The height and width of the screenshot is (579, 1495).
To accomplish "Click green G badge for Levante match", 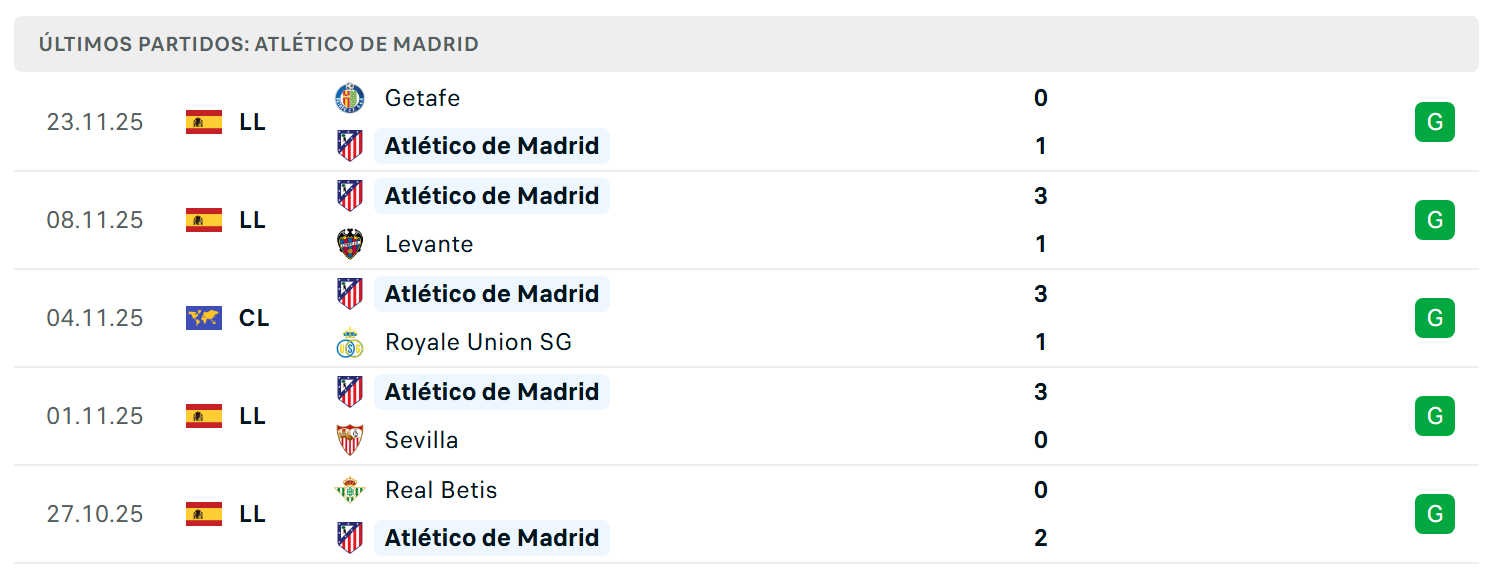I will pyautogui.click(x=1435, y=220).
